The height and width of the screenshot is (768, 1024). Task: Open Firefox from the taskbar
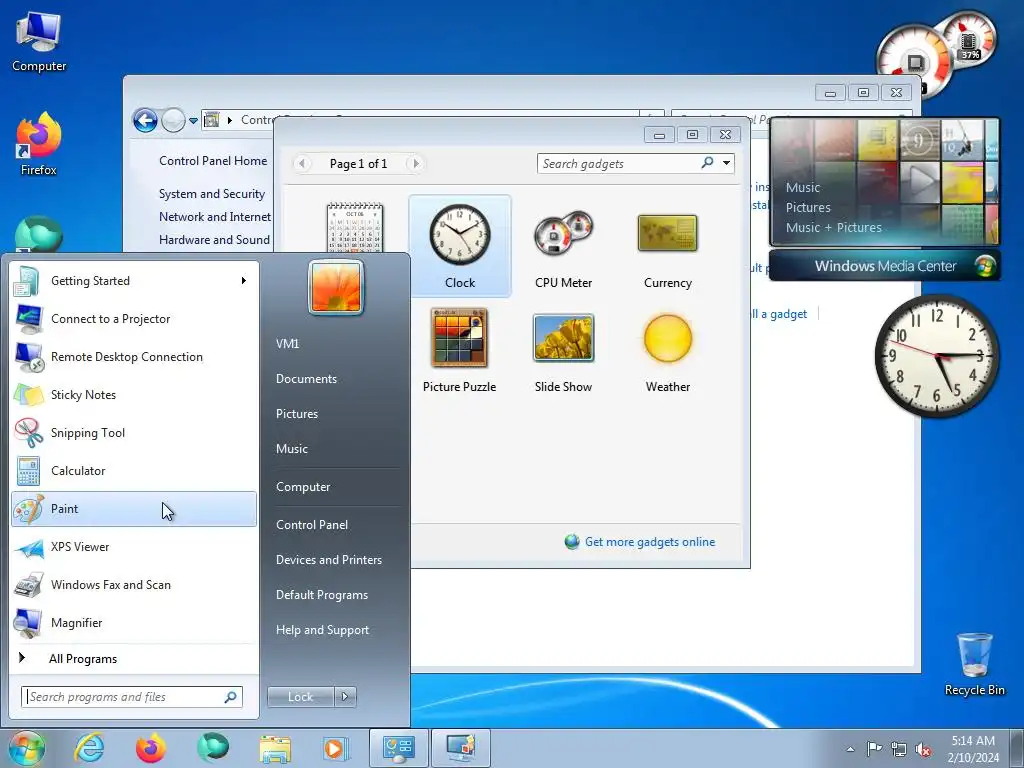(x=151, y=748)
